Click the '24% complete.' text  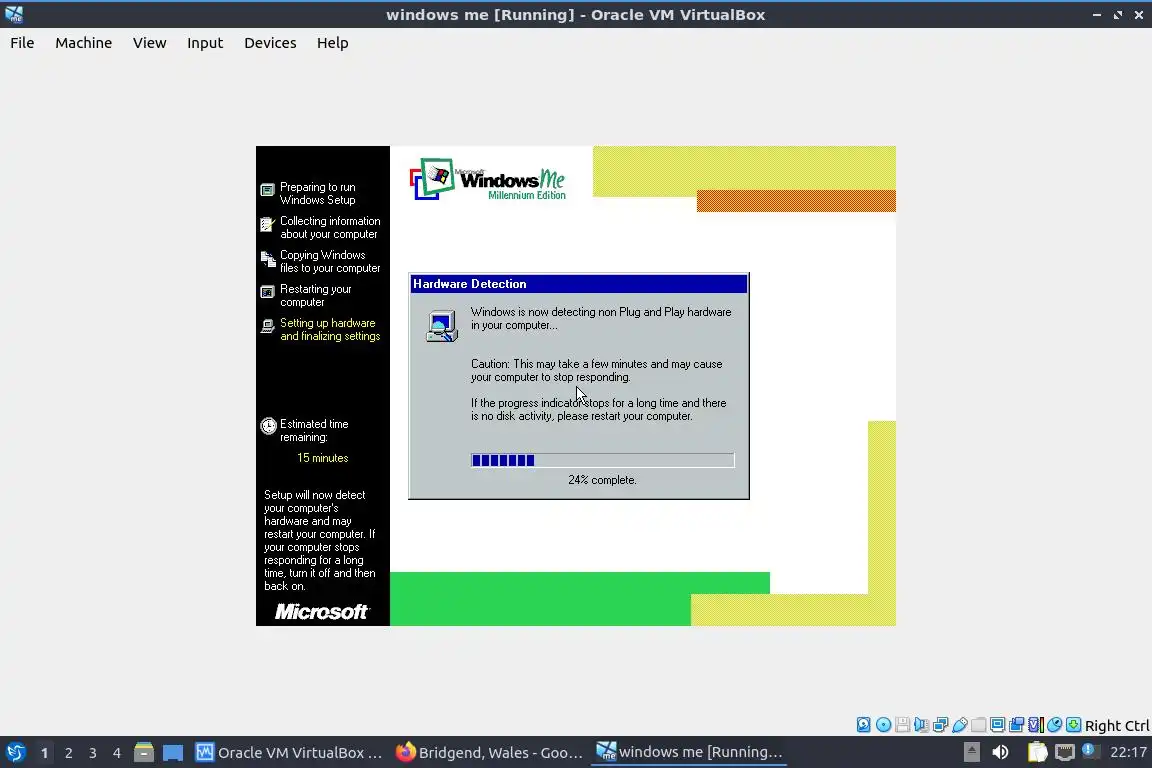point(602,480)
